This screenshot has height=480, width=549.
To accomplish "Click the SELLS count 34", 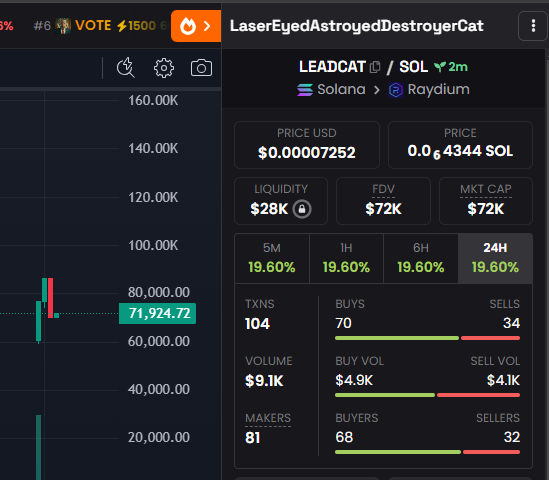I will tap(512, 323).
